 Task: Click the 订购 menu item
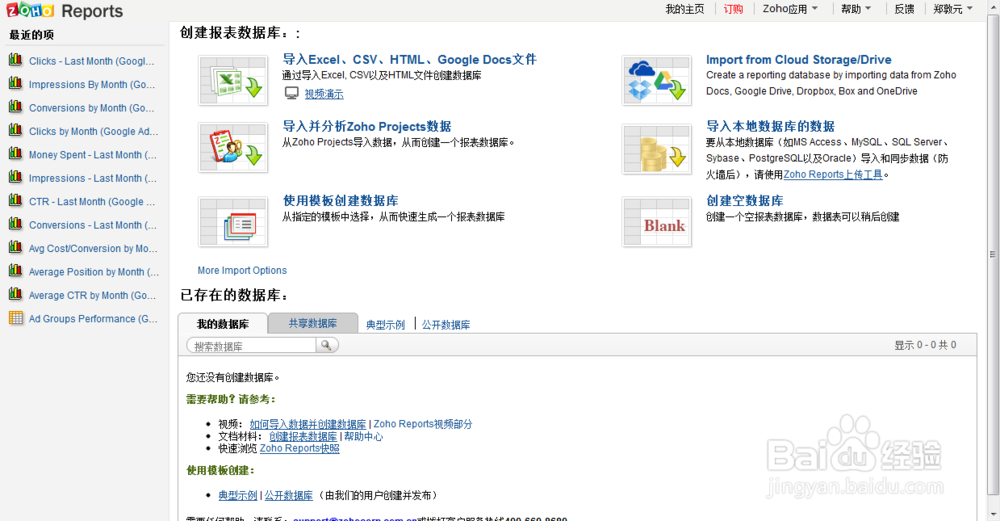tap(733, 9)
